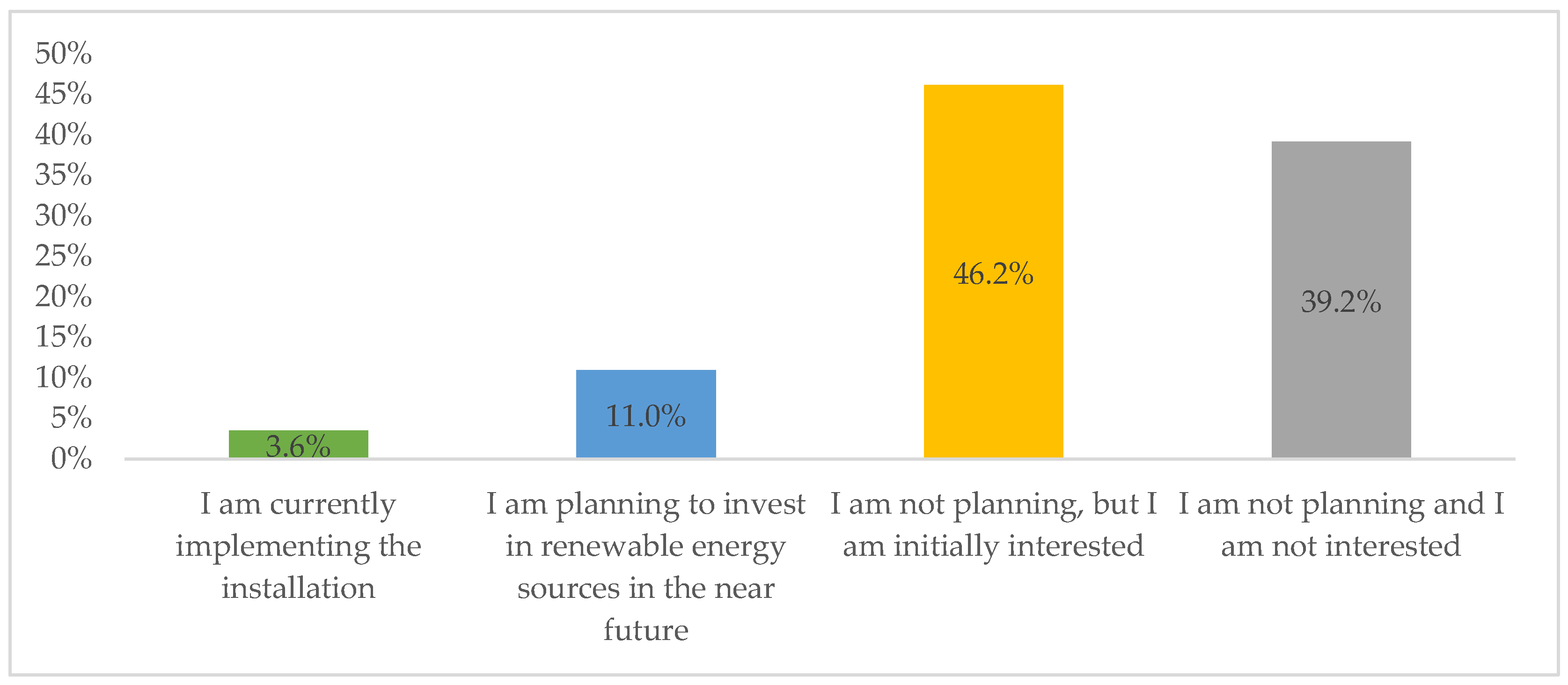This screenshot has height=685, width=1568.
Task: Click the 0% y-axis tick label
Action: click(71, 458)
